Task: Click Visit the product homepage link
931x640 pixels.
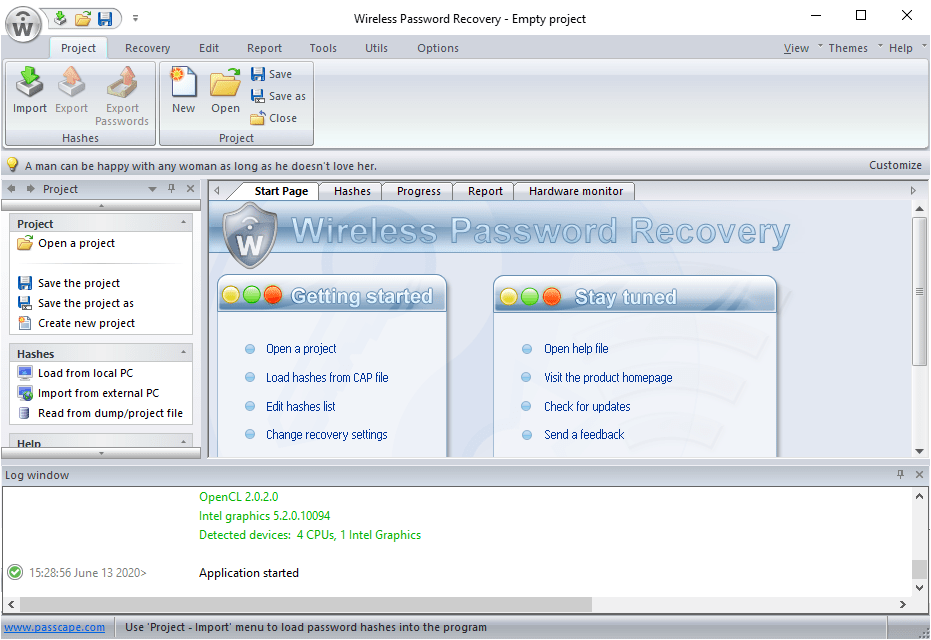Action: [608, 378]
